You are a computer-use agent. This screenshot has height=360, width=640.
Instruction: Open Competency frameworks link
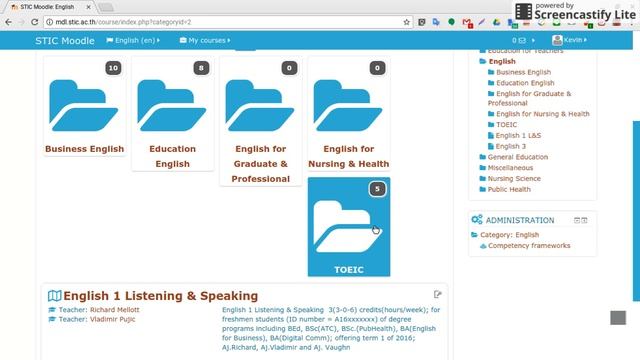[x=529, y=246]
